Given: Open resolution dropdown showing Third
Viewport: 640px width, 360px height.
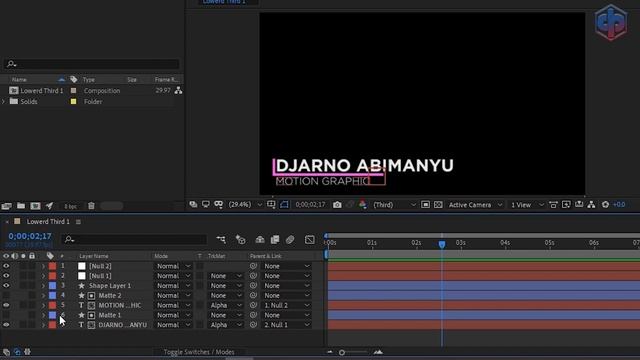Looking at the screenshot, I should point(394,204).
